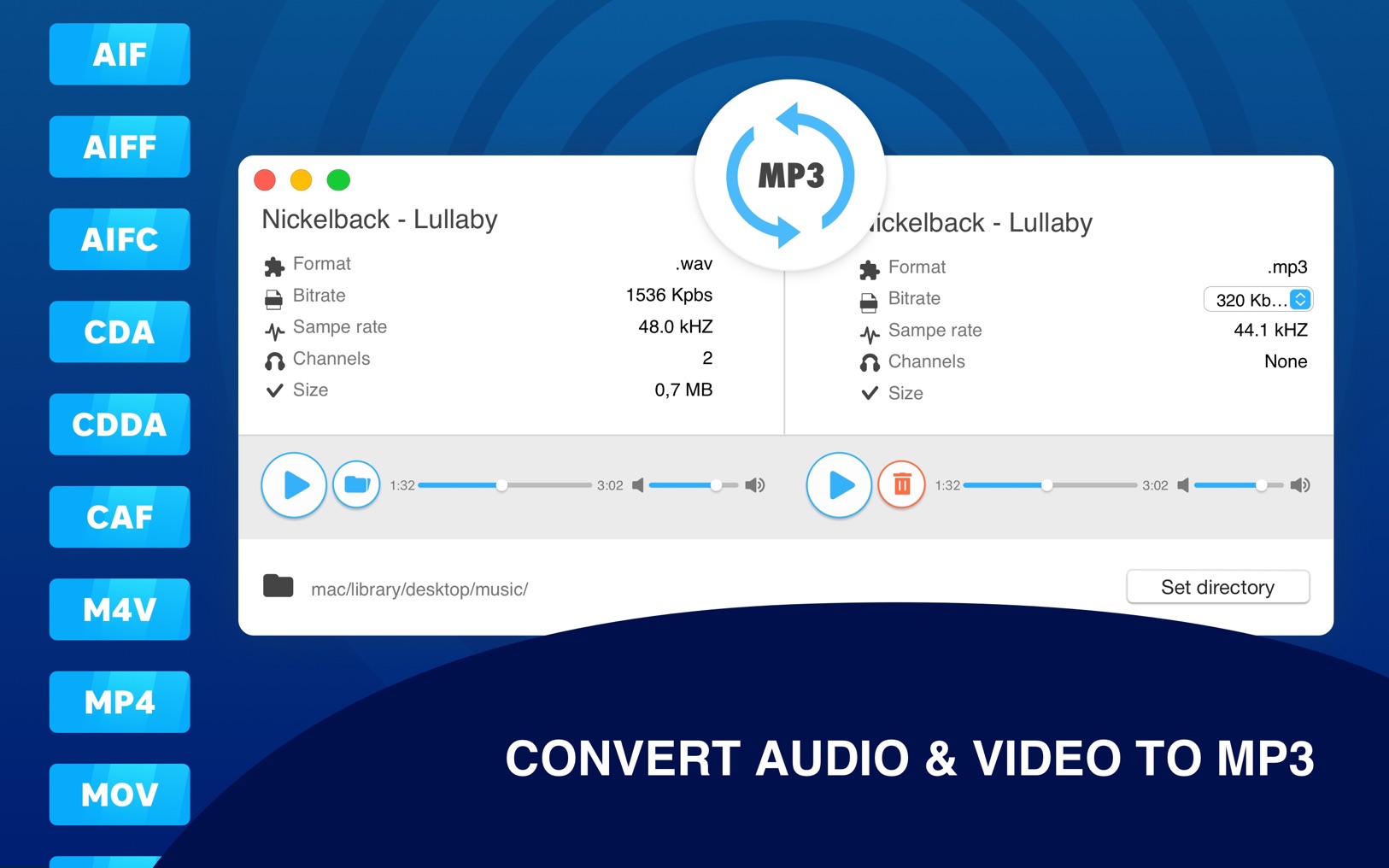
Task: Open the 320 Kb bitrate dropdown
Action: click(x=1257, y=300)
